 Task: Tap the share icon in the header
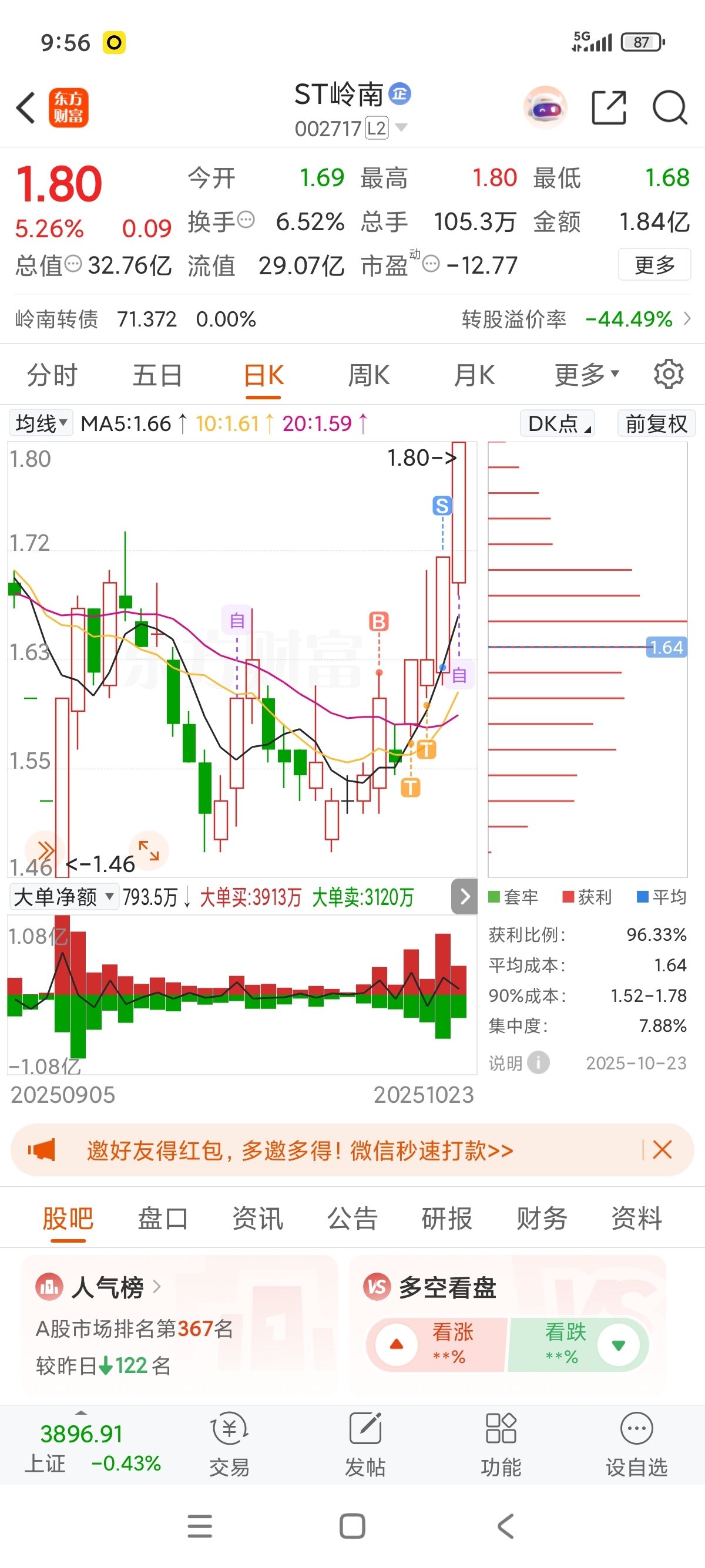click(609, 107)
